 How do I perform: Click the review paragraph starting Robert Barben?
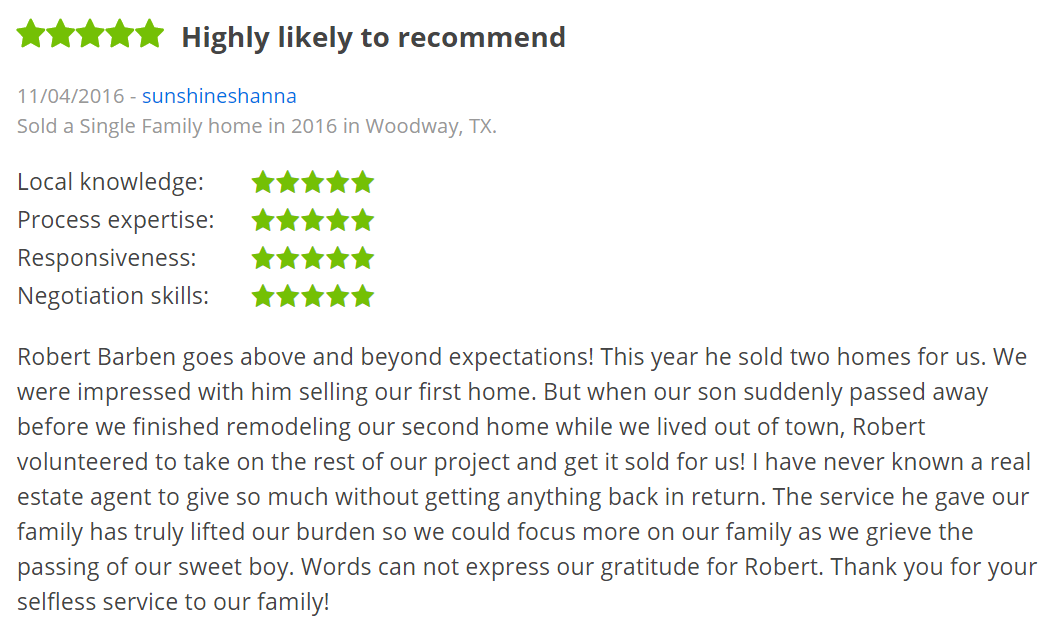coord(526,479)
